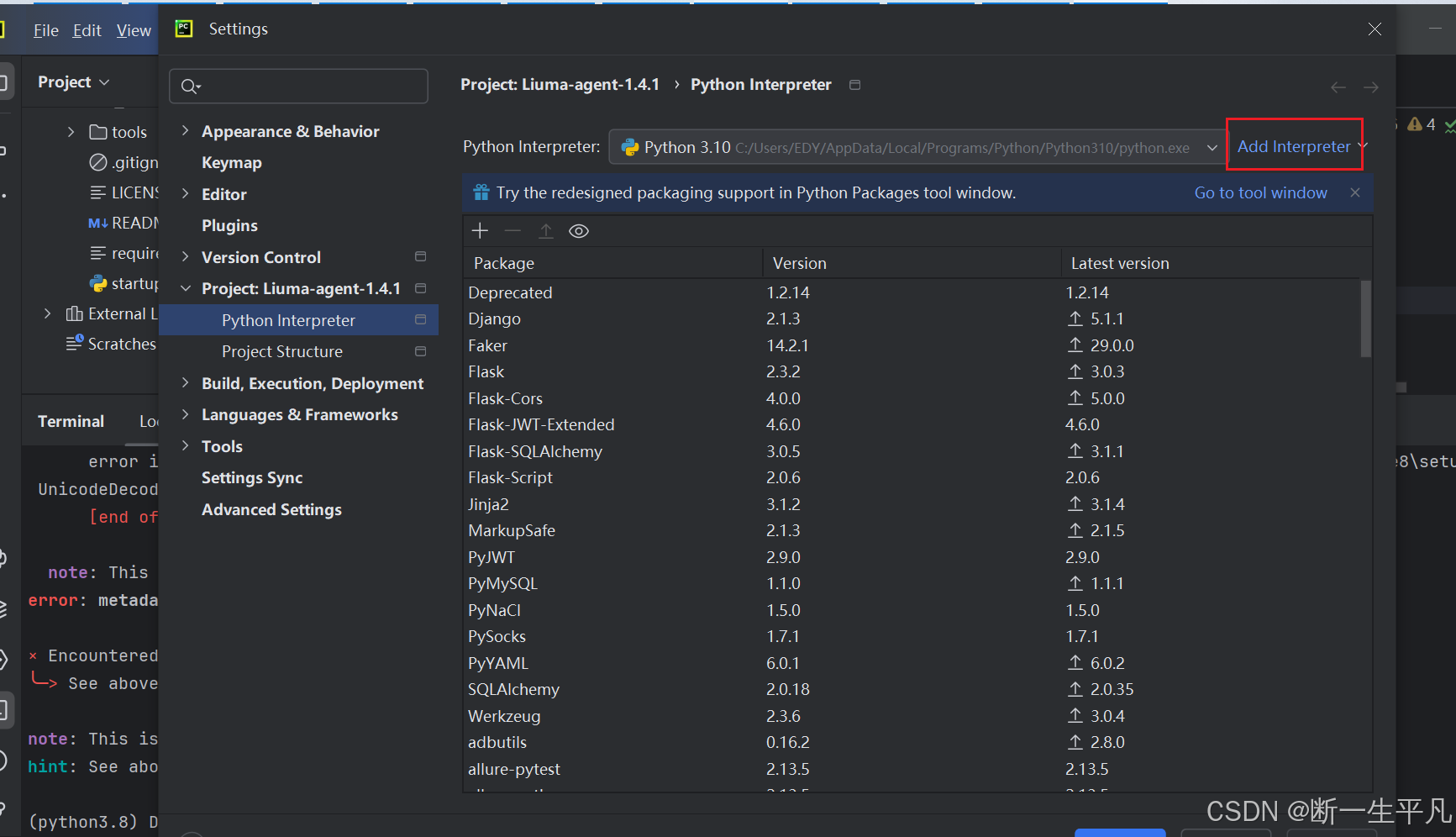Click the Python icon in interpreter field
The width and height of the screenshot is (1456, 837).
(x=630, y=148)
